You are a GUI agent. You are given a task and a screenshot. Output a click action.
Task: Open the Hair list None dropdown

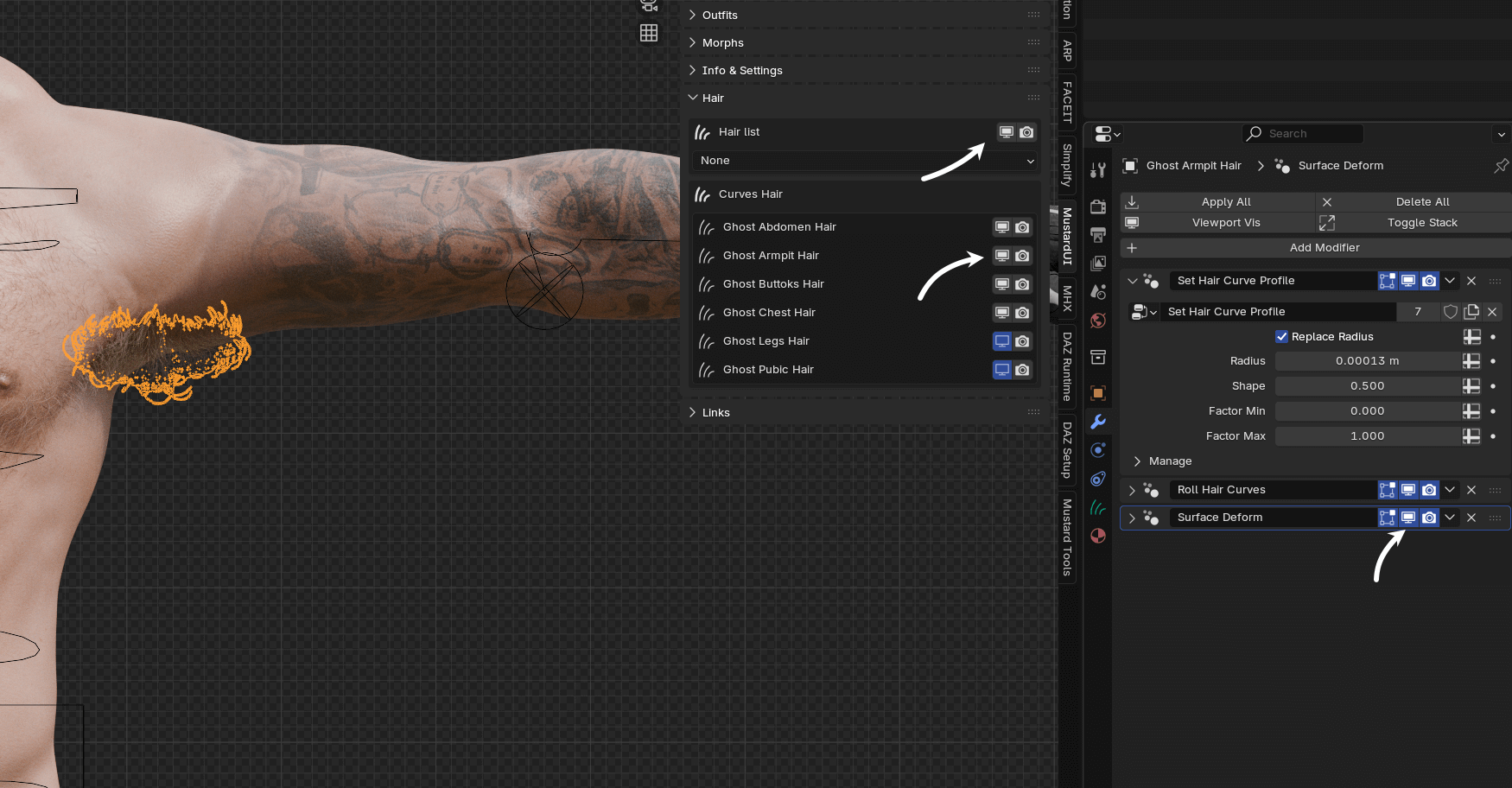[866, 161]
